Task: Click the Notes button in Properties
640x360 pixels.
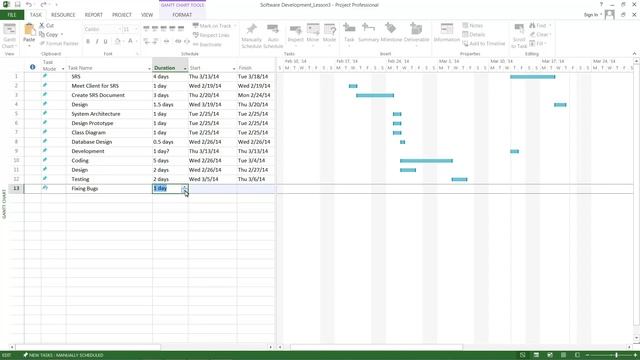Action: 473,25
